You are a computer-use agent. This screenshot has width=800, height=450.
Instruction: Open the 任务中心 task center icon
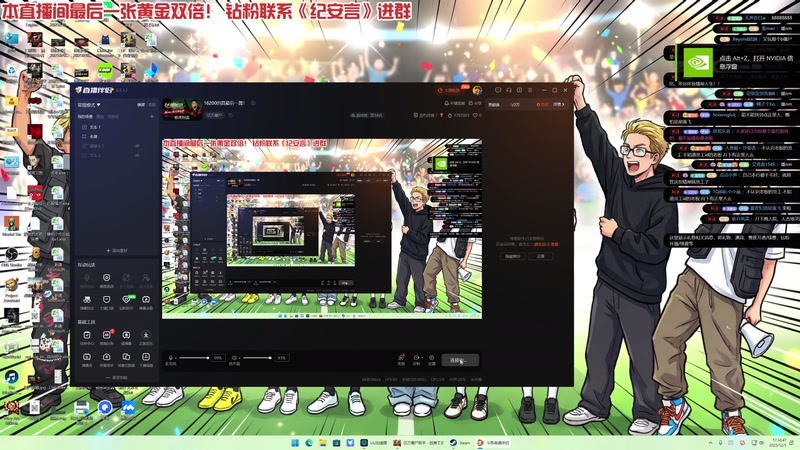pos(87,337)
